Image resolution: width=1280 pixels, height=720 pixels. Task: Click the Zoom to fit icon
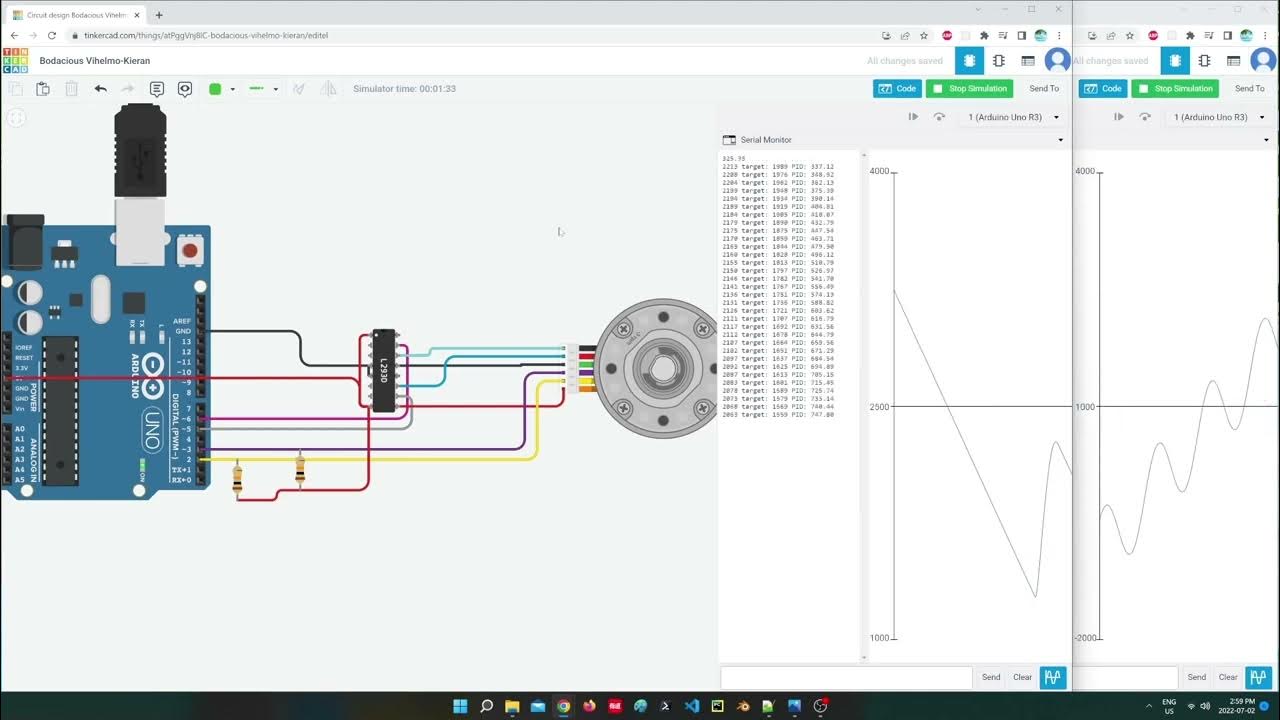tap(16, 118)
